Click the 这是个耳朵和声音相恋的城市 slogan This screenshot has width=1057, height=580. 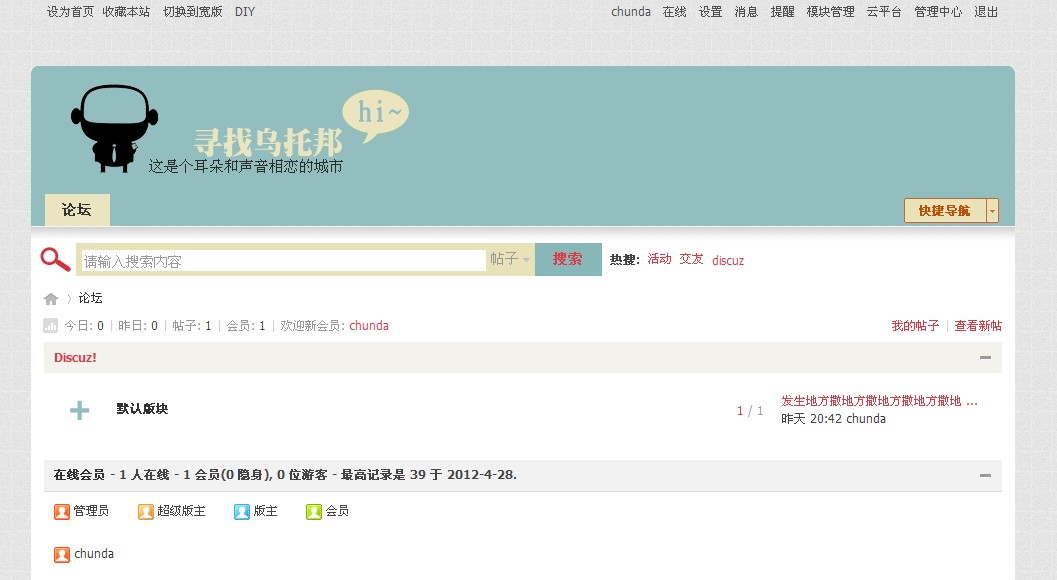(245, 166)
